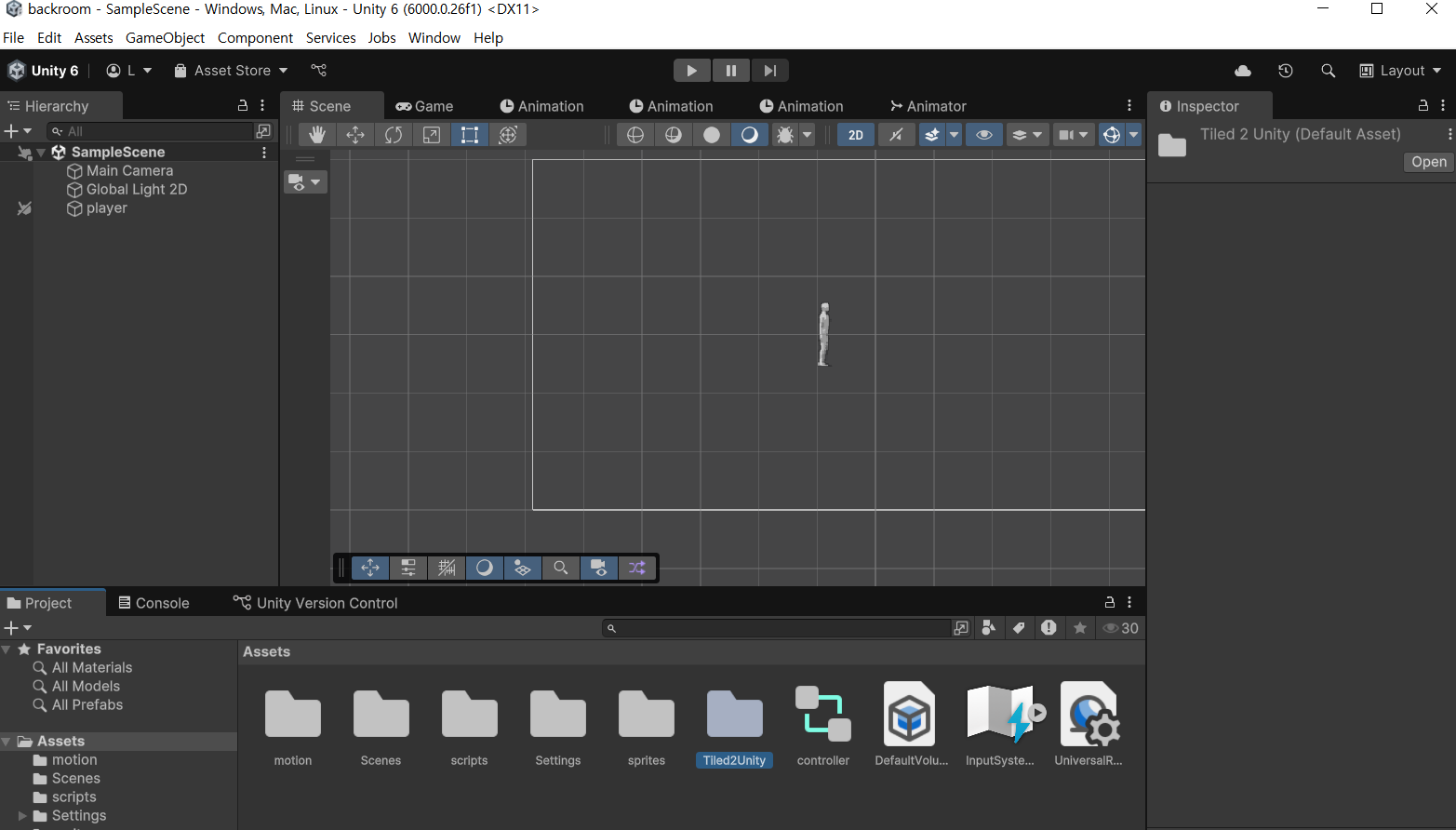This screenshot has width=1456, height=830.
Task: Open the GameObject menu
Action: coord(165,38)
